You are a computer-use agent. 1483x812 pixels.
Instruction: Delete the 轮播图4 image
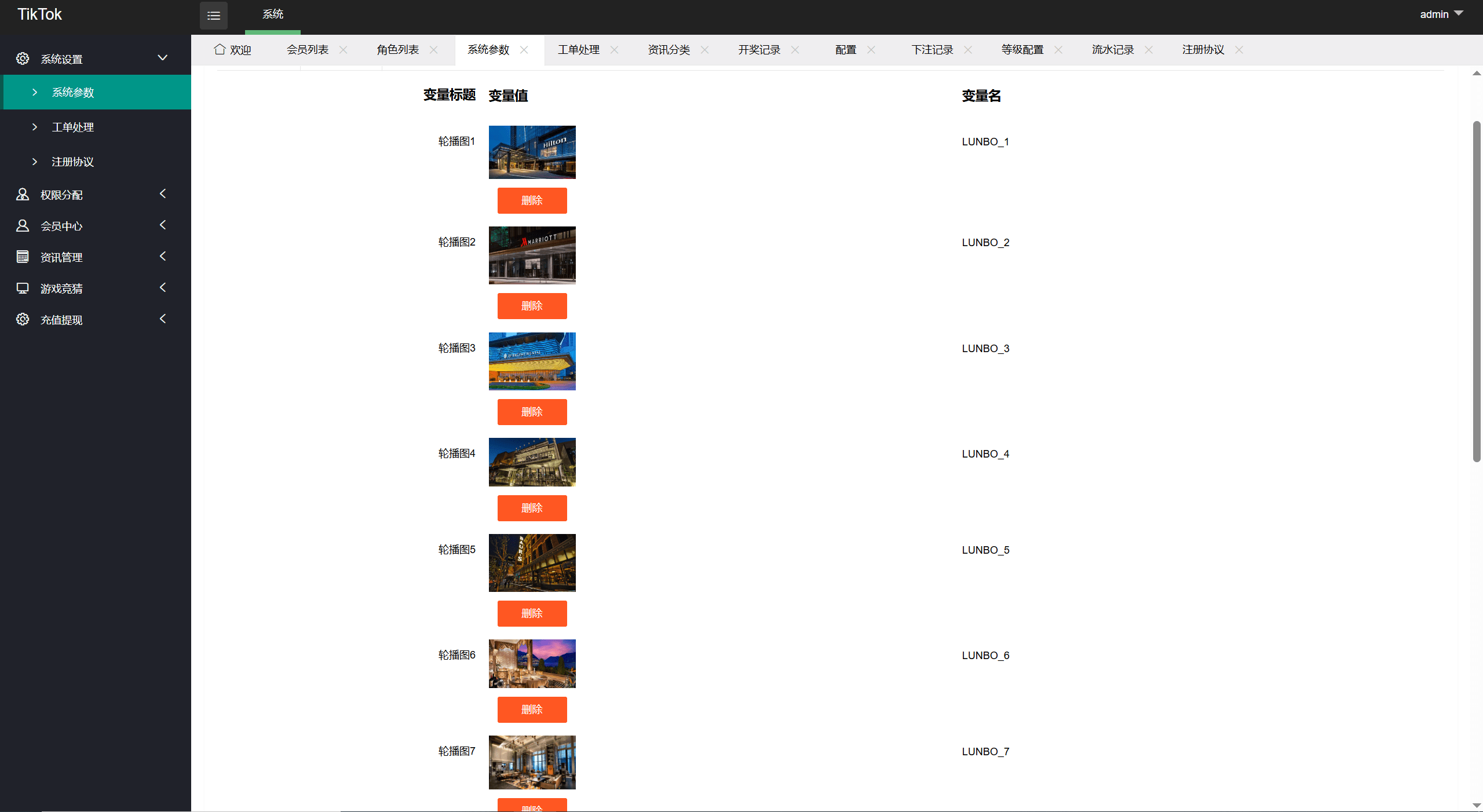[532, 508]
